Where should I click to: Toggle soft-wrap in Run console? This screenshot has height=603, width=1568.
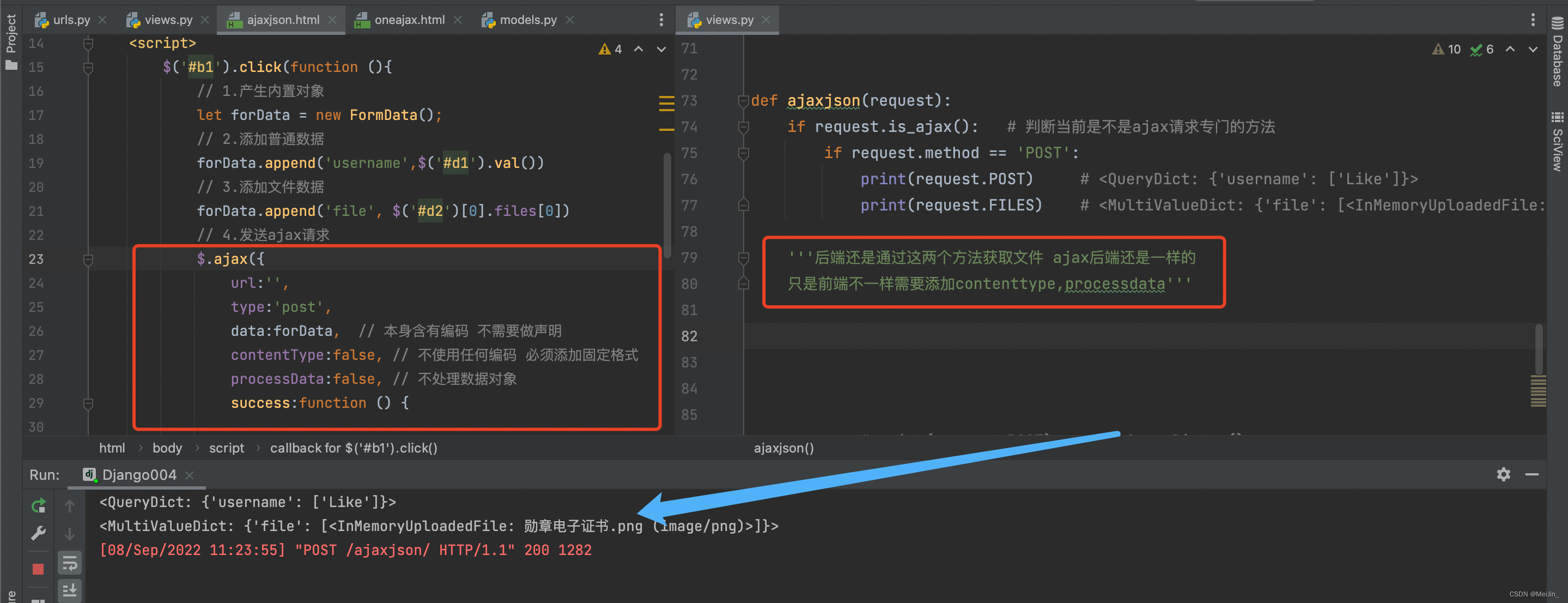click(x=70, y=563)
